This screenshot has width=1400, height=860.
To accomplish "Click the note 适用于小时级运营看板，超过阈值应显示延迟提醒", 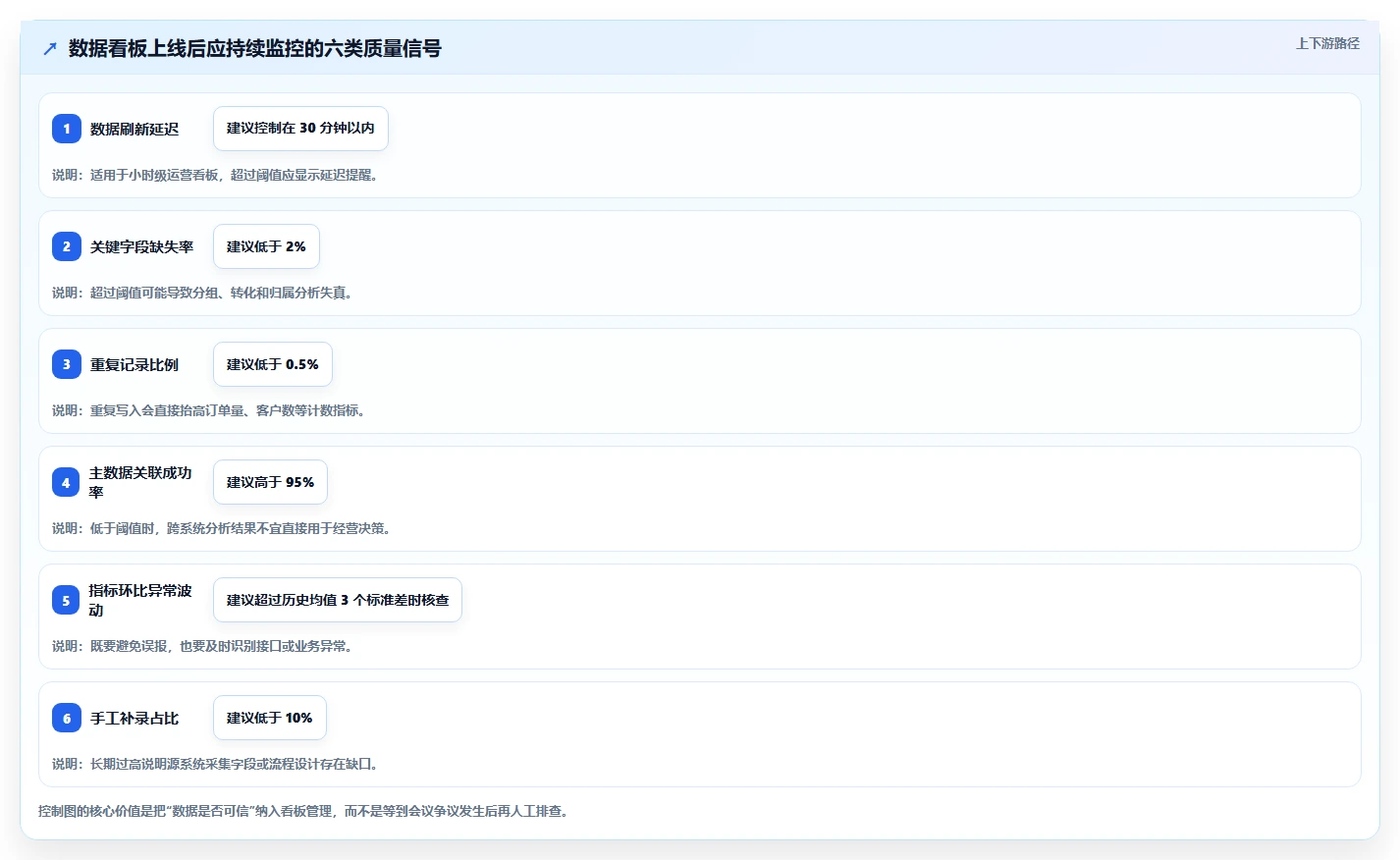I will point(215,175).
